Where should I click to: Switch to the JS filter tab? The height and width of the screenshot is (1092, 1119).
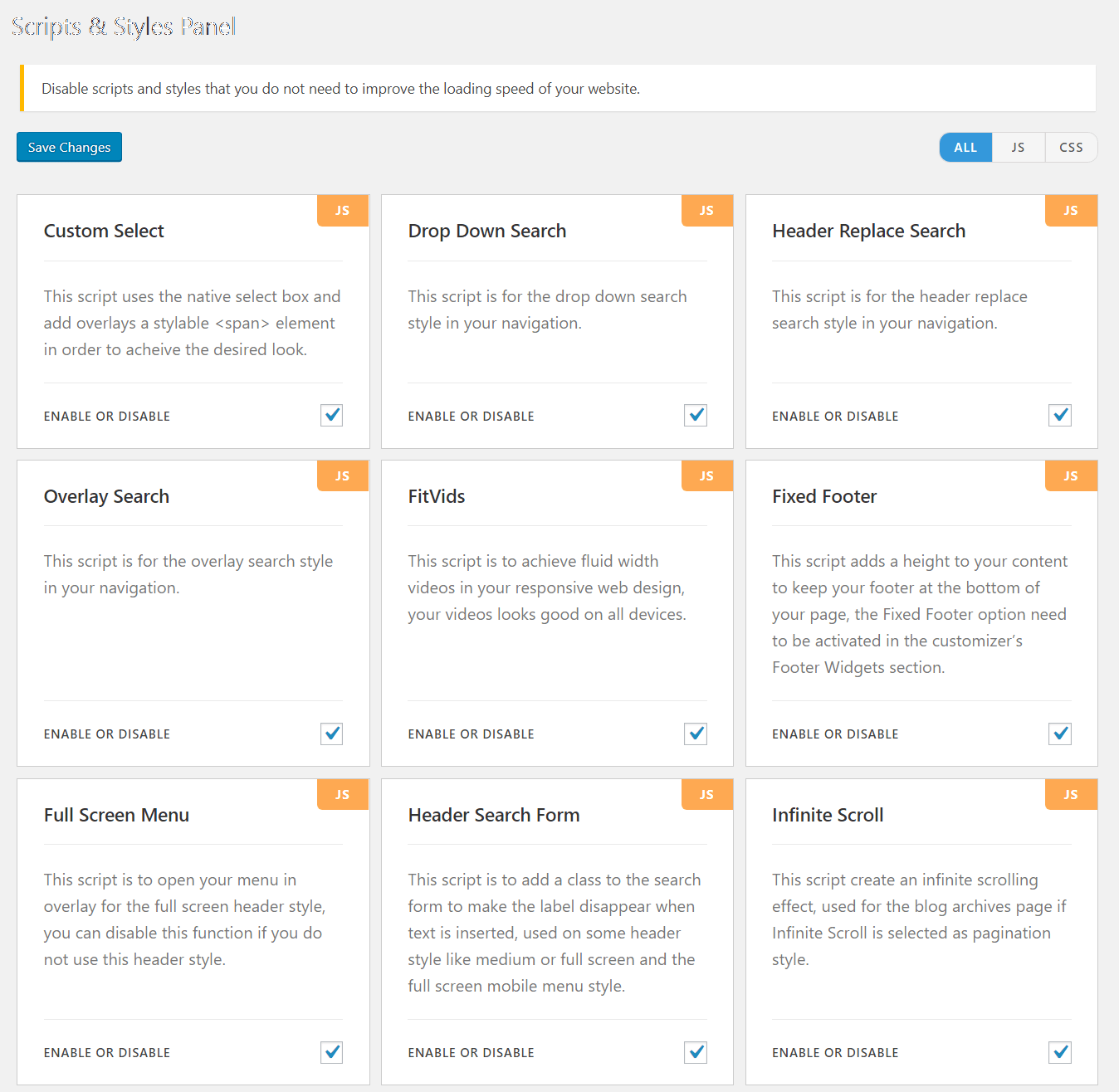point(1018,147)
